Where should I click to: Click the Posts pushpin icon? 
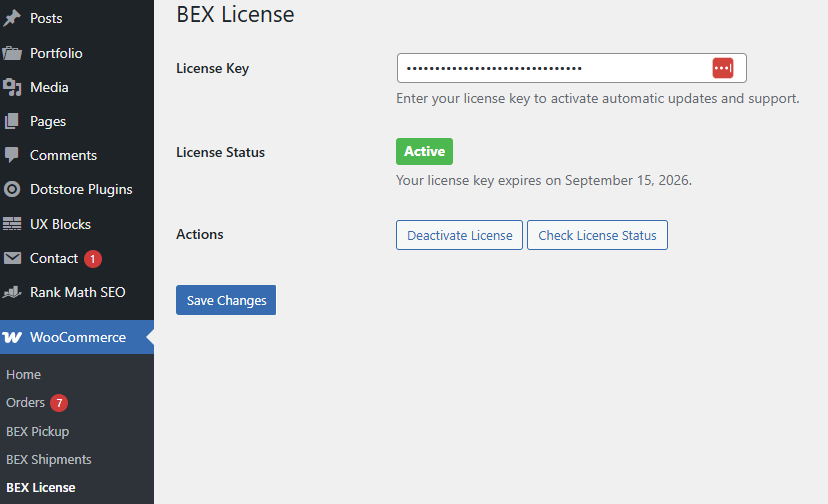coord(12,18)
